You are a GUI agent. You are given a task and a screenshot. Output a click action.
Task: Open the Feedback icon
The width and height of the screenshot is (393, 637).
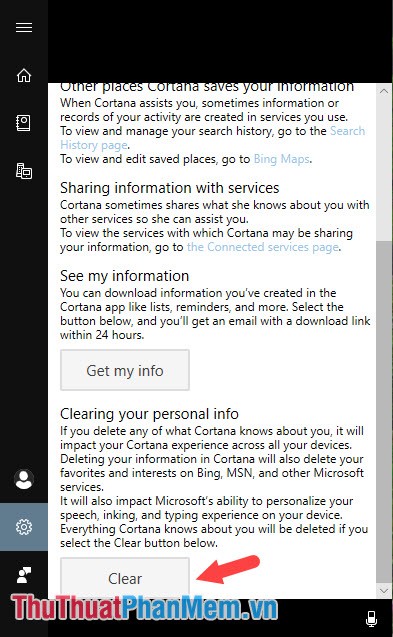click(x=24, y=575)
